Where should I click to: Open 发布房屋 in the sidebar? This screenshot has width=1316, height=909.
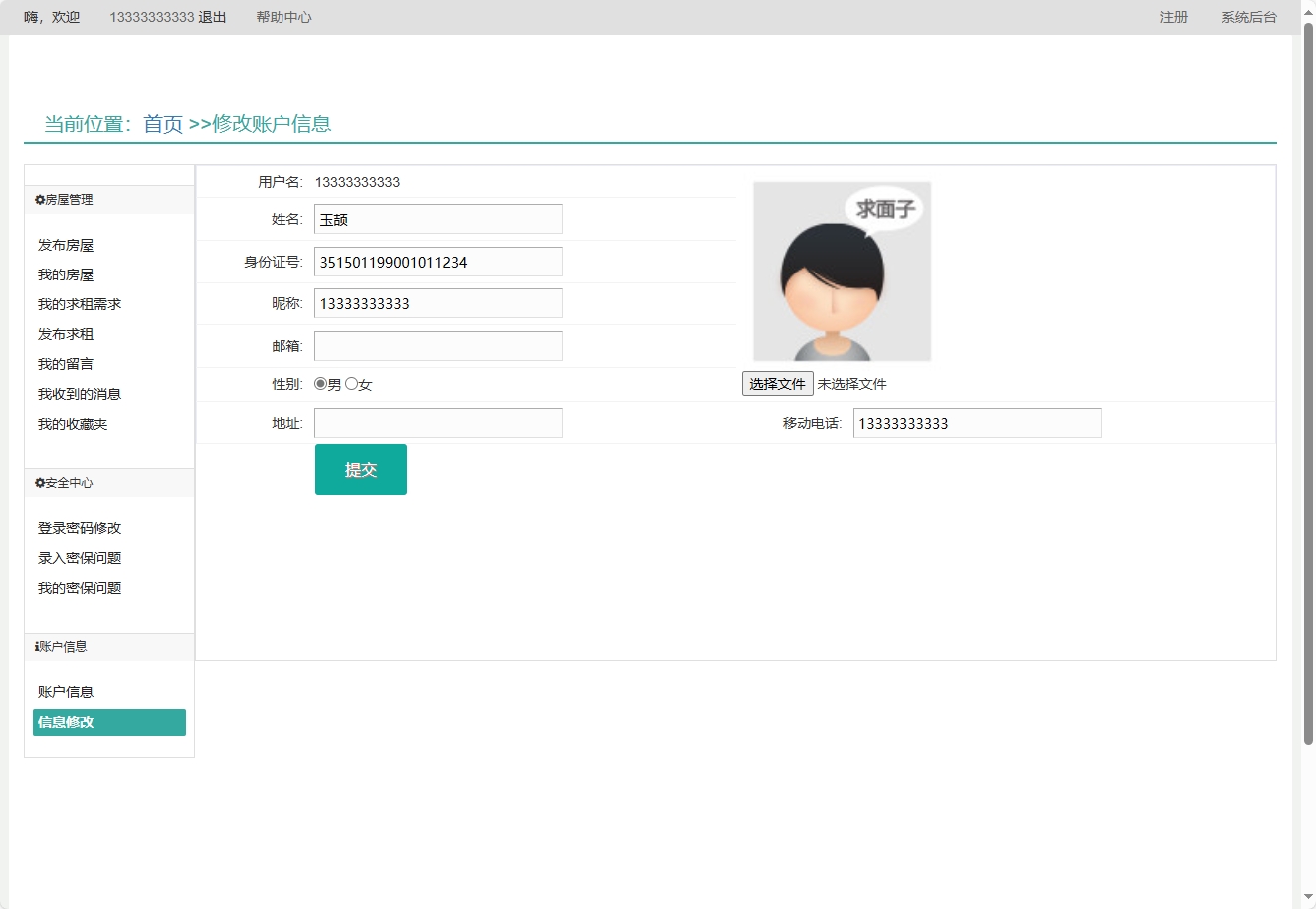click(64, 245)
